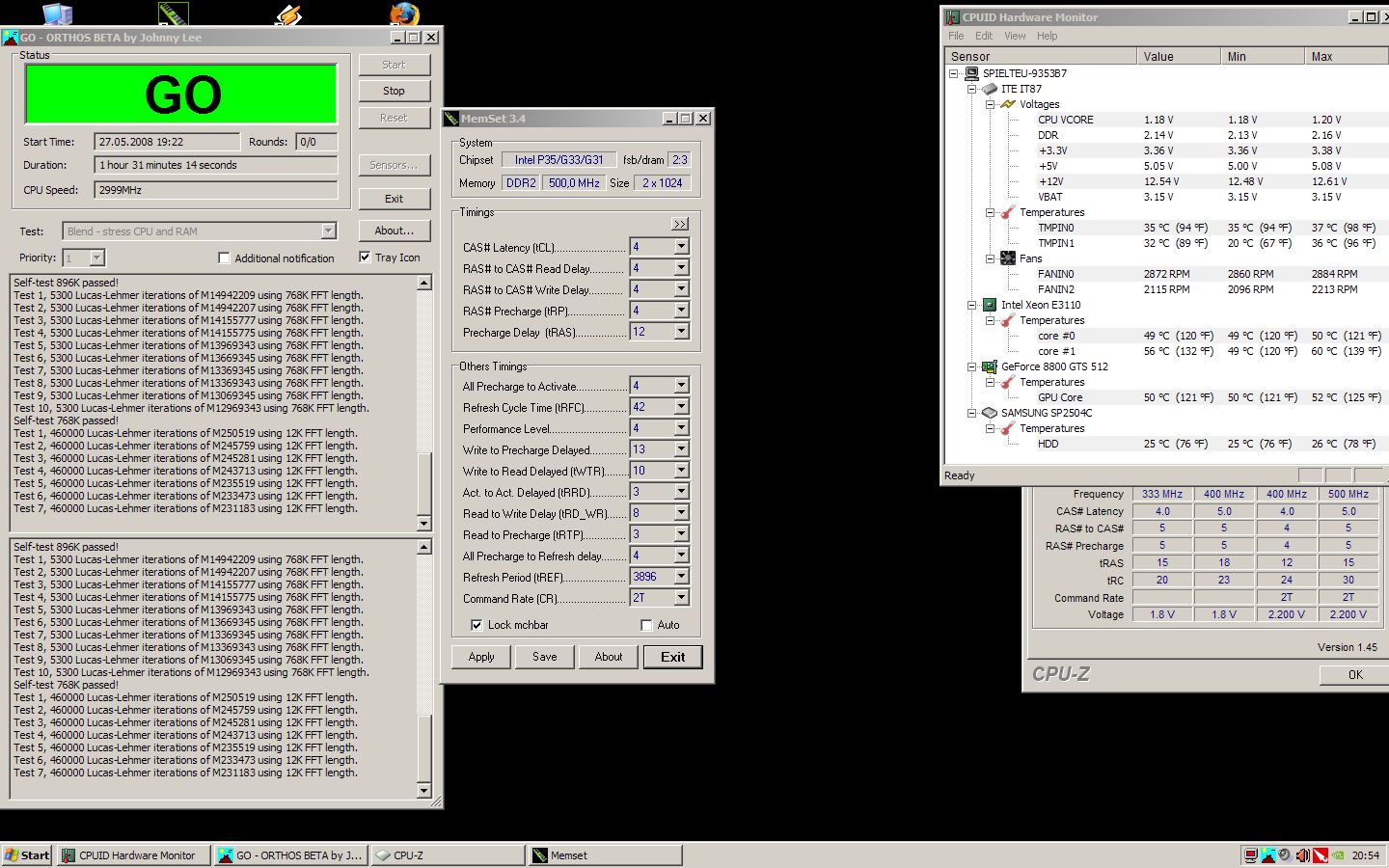
Task: Toggle Lock mchbar checkbox
Action: [x=477, y=625]
